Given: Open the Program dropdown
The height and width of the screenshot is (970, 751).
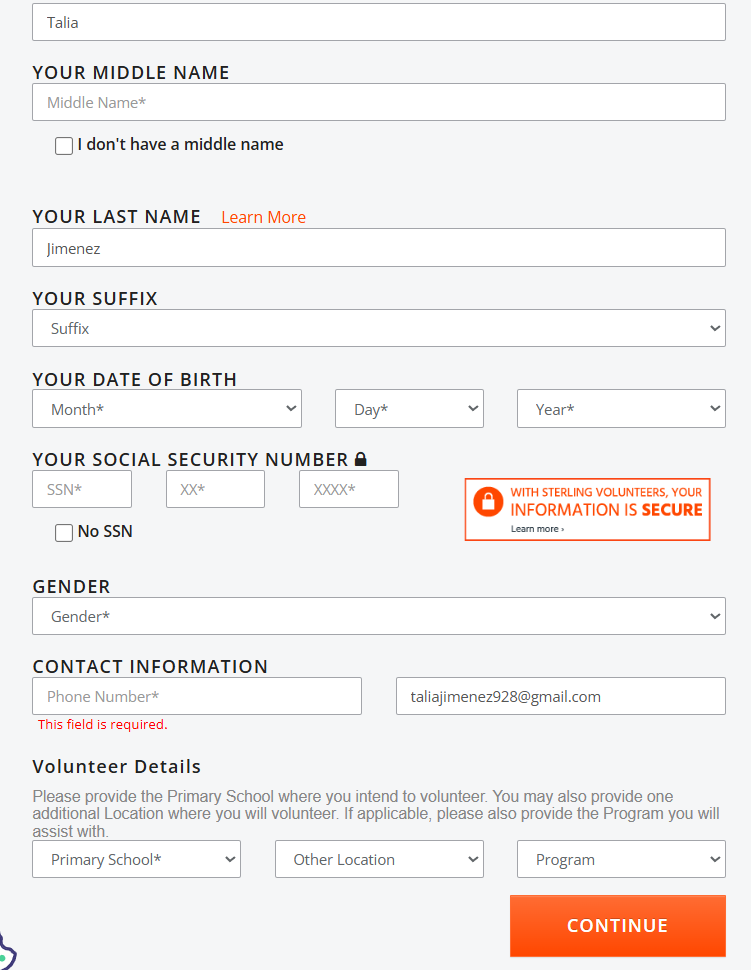Looking at the screenshot, I should [621, 859].
